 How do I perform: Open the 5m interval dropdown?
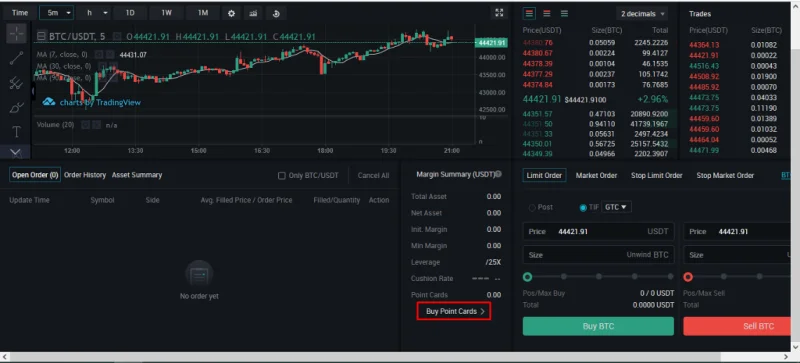click(x=57, y=13)
